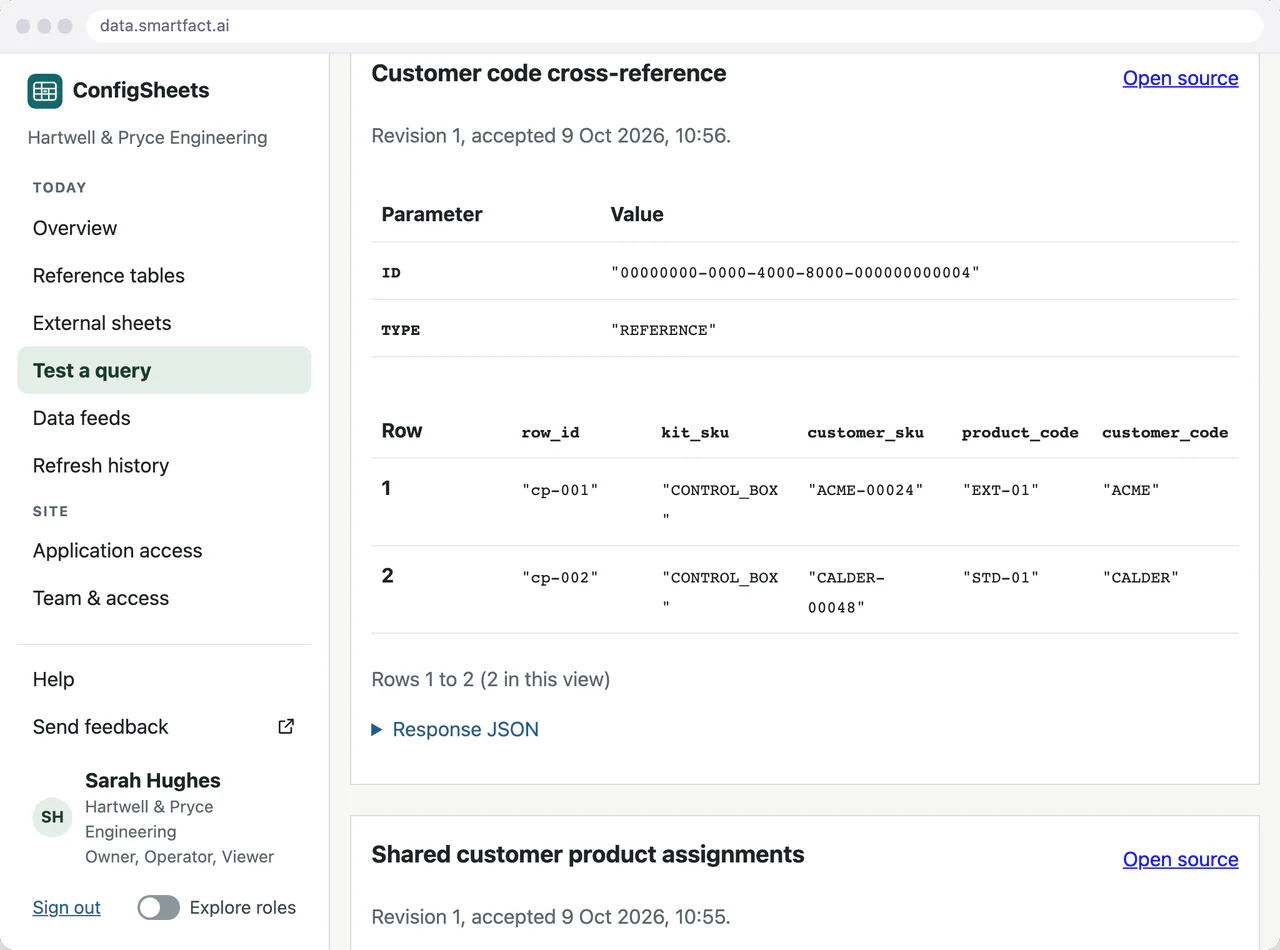The height and width of the screenshot is (950, 1280).
Task: Open source for Customer code cross-reference
Action: [x=1181, y=78]
